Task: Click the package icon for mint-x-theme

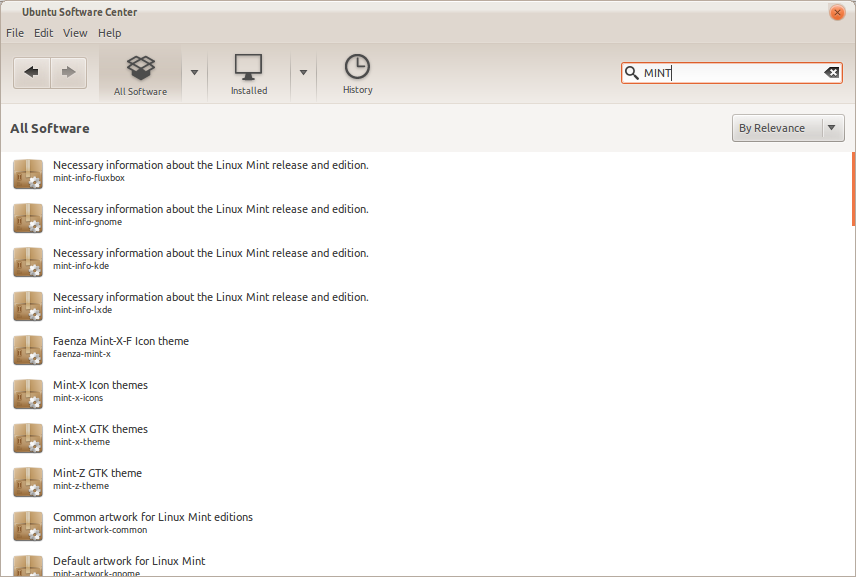Action: [x=28, y=438]
